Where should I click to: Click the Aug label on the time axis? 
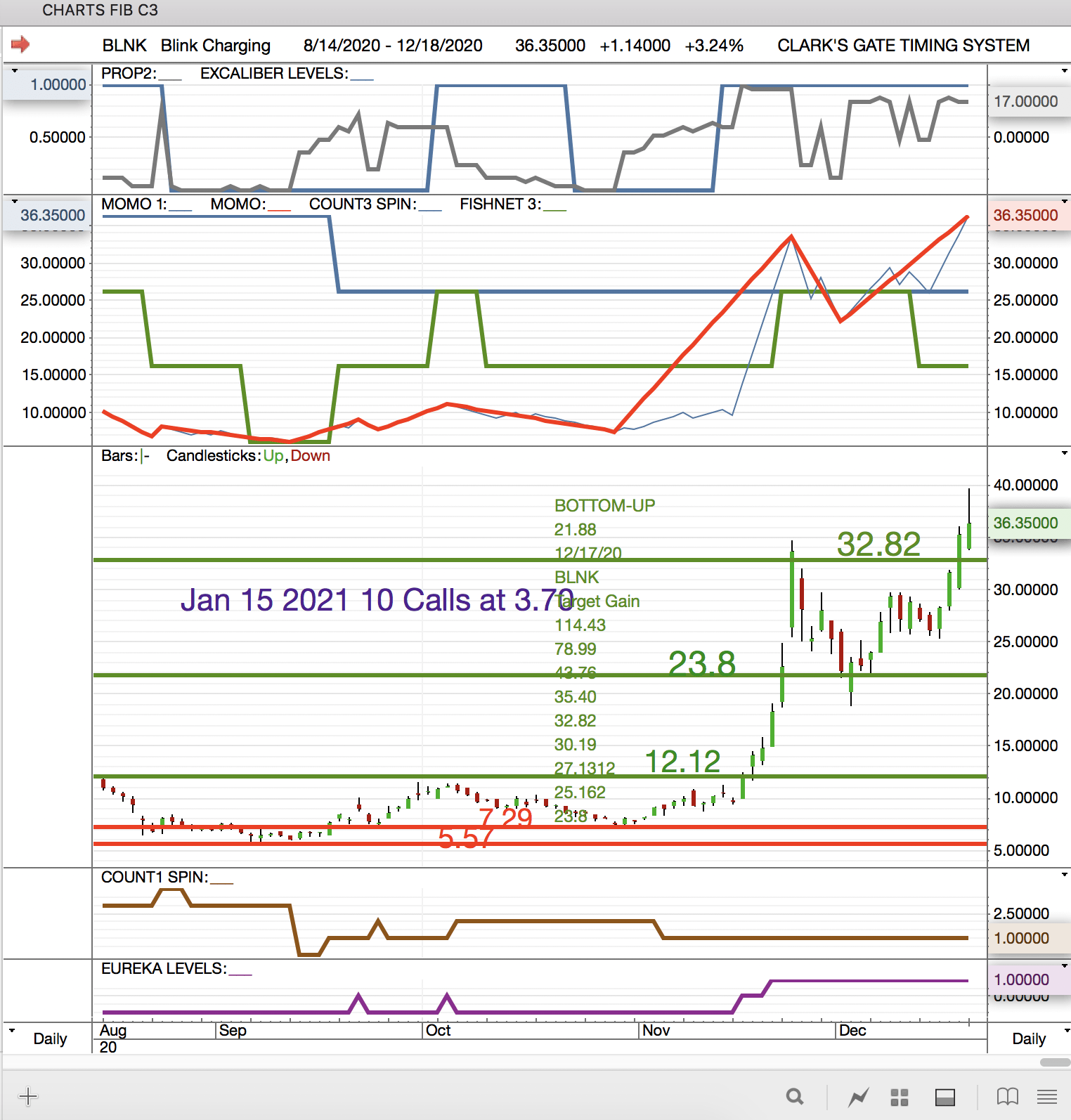(x=113, y=1031)
